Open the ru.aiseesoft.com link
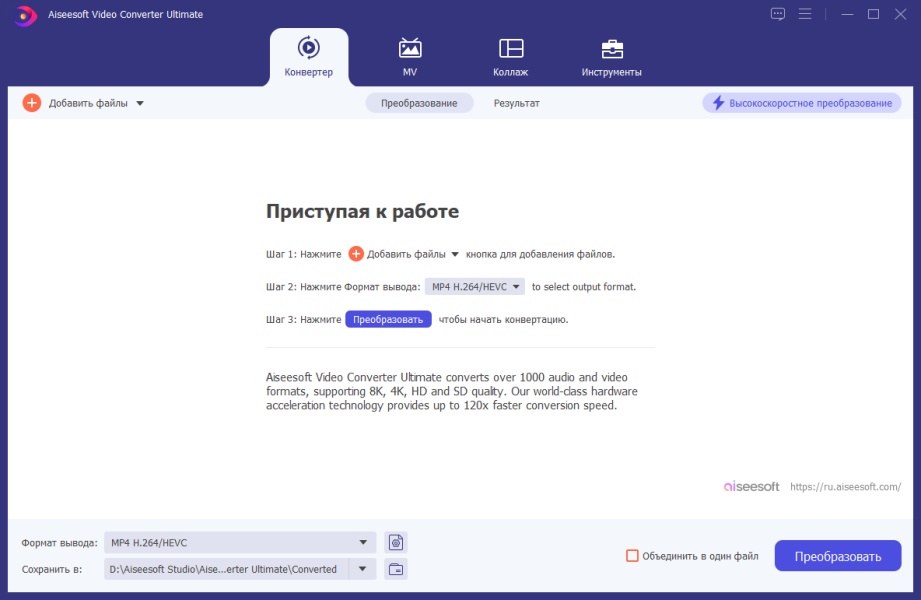The image size is (921, 600). click(845, 487)
